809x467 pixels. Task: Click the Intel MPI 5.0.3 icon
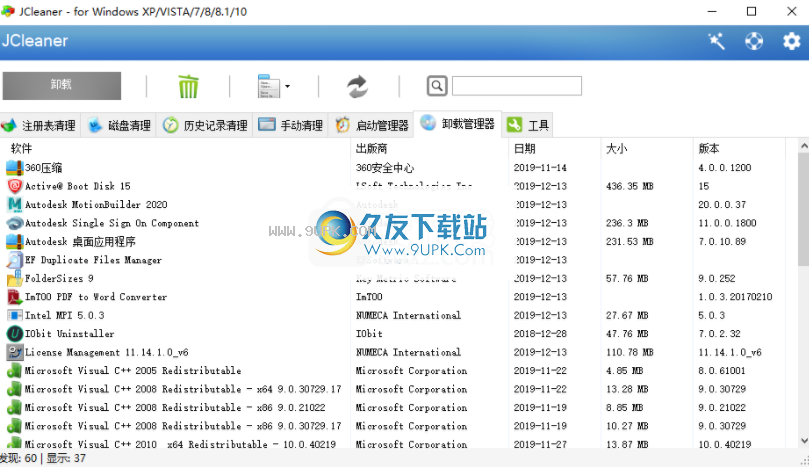(x=14, y=315)
